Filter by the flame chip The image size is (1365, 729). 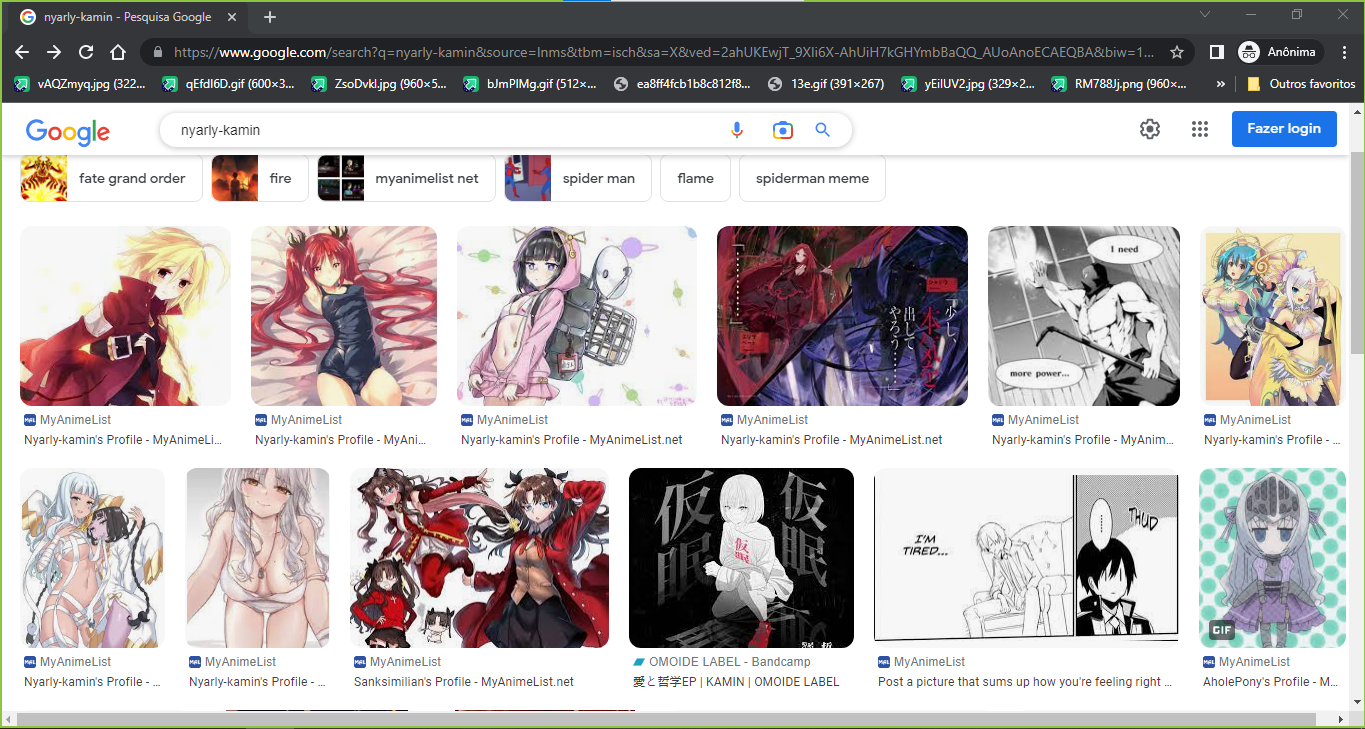(x=695, y=178)
